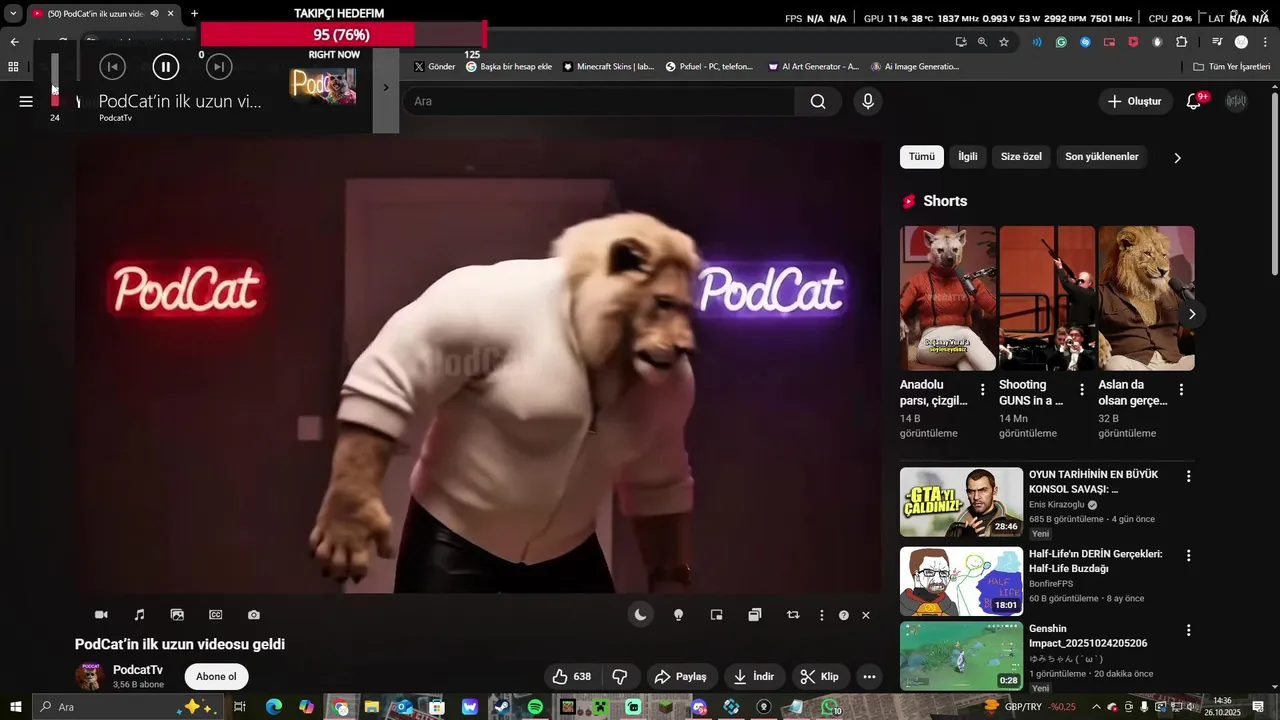This screenshot has height=720, width=1280.
Task: Open the AI Art Generator bookmark
Action: coord(813,67)
